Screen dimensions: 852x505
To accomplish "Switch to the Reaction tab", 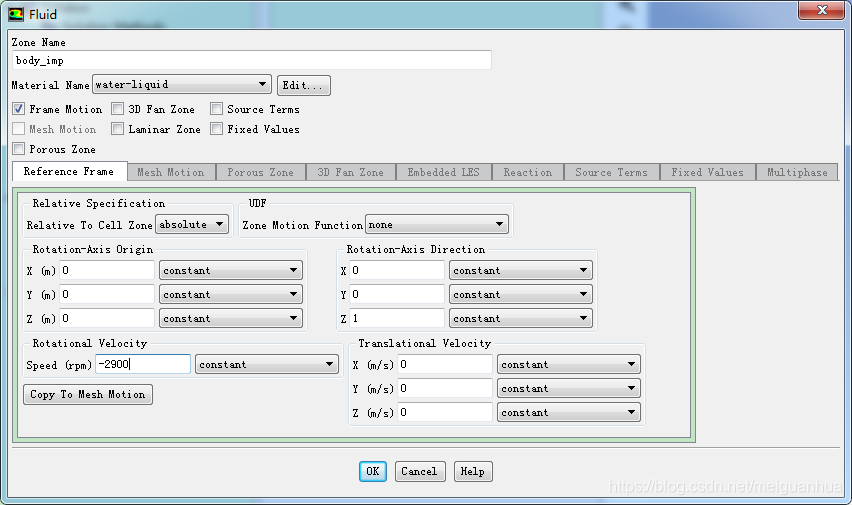I will click(x=528, y=172).
